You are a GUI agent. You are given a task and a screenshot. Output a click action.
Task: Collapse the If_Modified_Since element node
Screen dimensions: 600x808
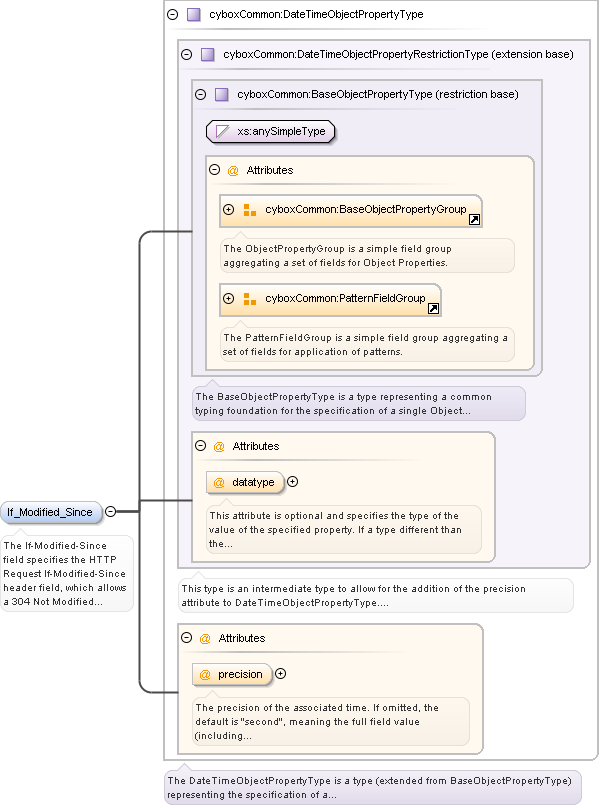pos(111,512)
